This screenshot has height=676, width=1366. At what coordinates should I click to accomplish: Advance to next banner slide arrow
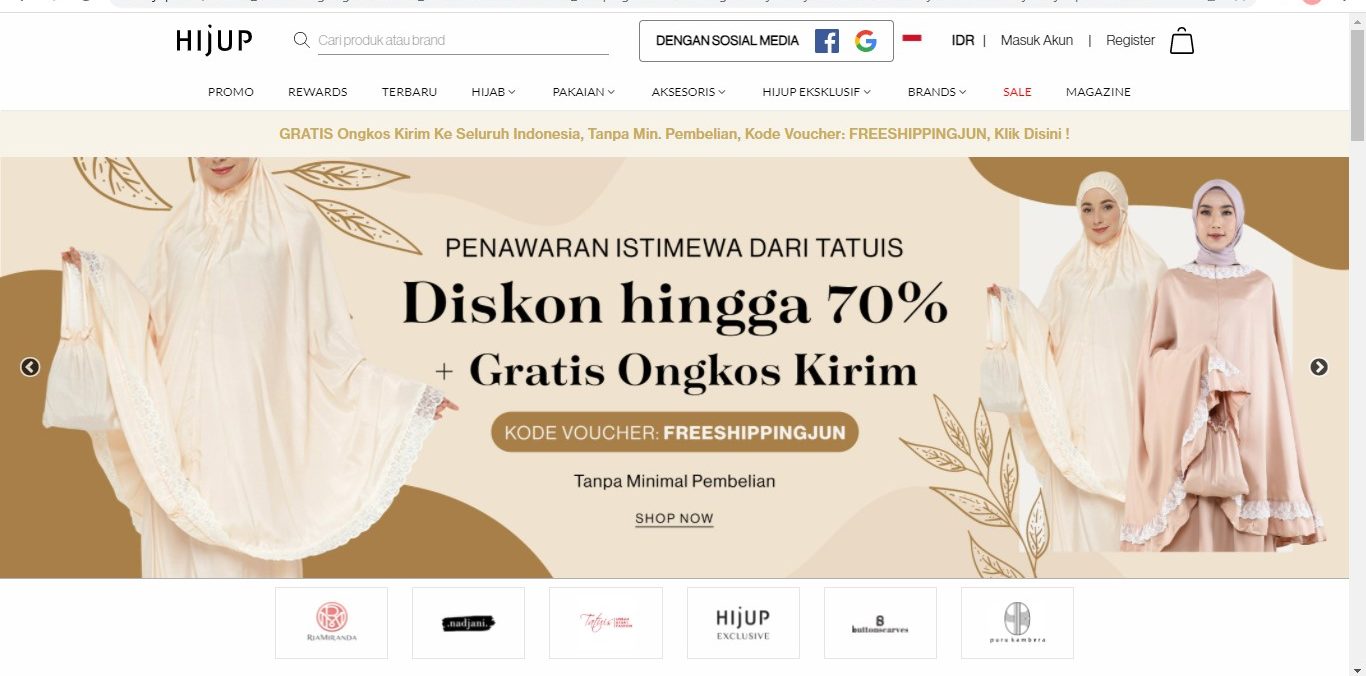tap(1319, 367)
